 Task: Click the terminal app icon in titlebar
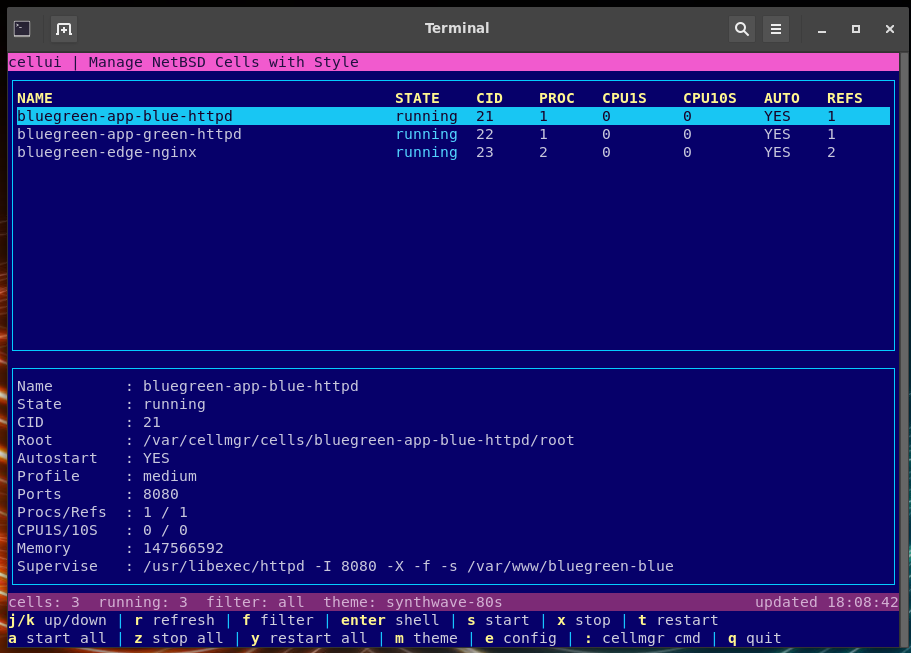(x=22, y=29)
